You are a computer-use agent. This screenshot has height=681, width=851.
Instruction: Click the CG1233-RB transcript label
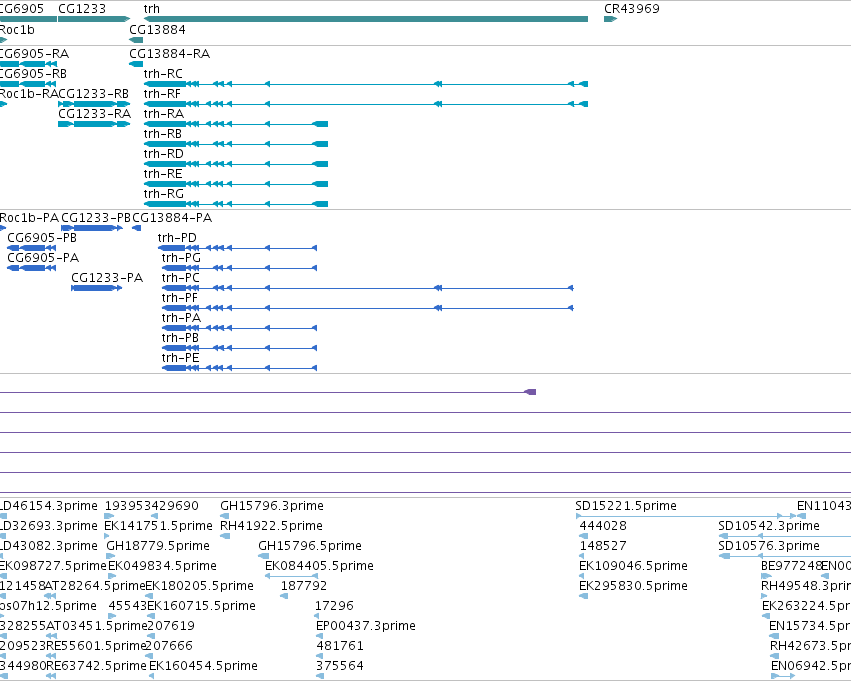coord(93,93)
